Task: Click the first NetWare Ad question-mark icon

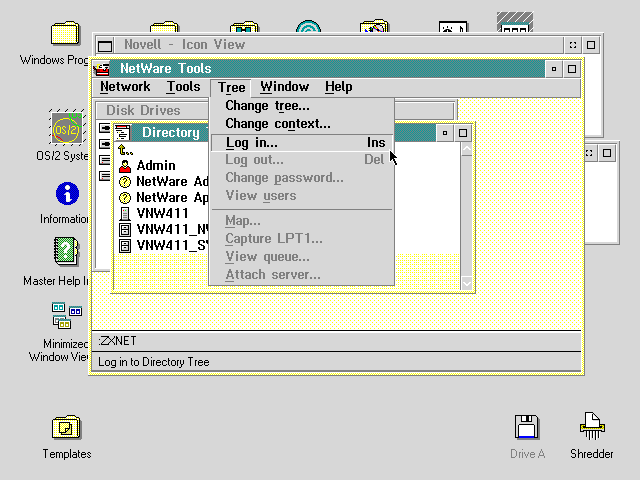Action: tap(125, 182)
